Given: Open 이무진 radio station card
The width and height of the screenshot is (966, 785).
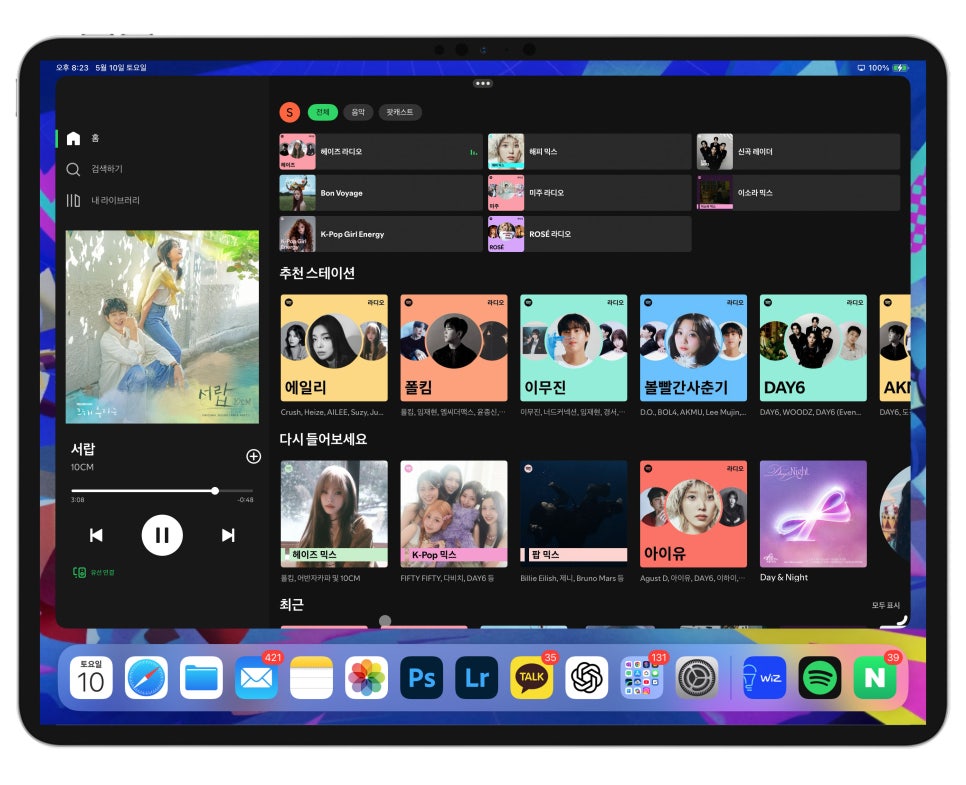Looking at the screenshot, I should pos(574,348).
